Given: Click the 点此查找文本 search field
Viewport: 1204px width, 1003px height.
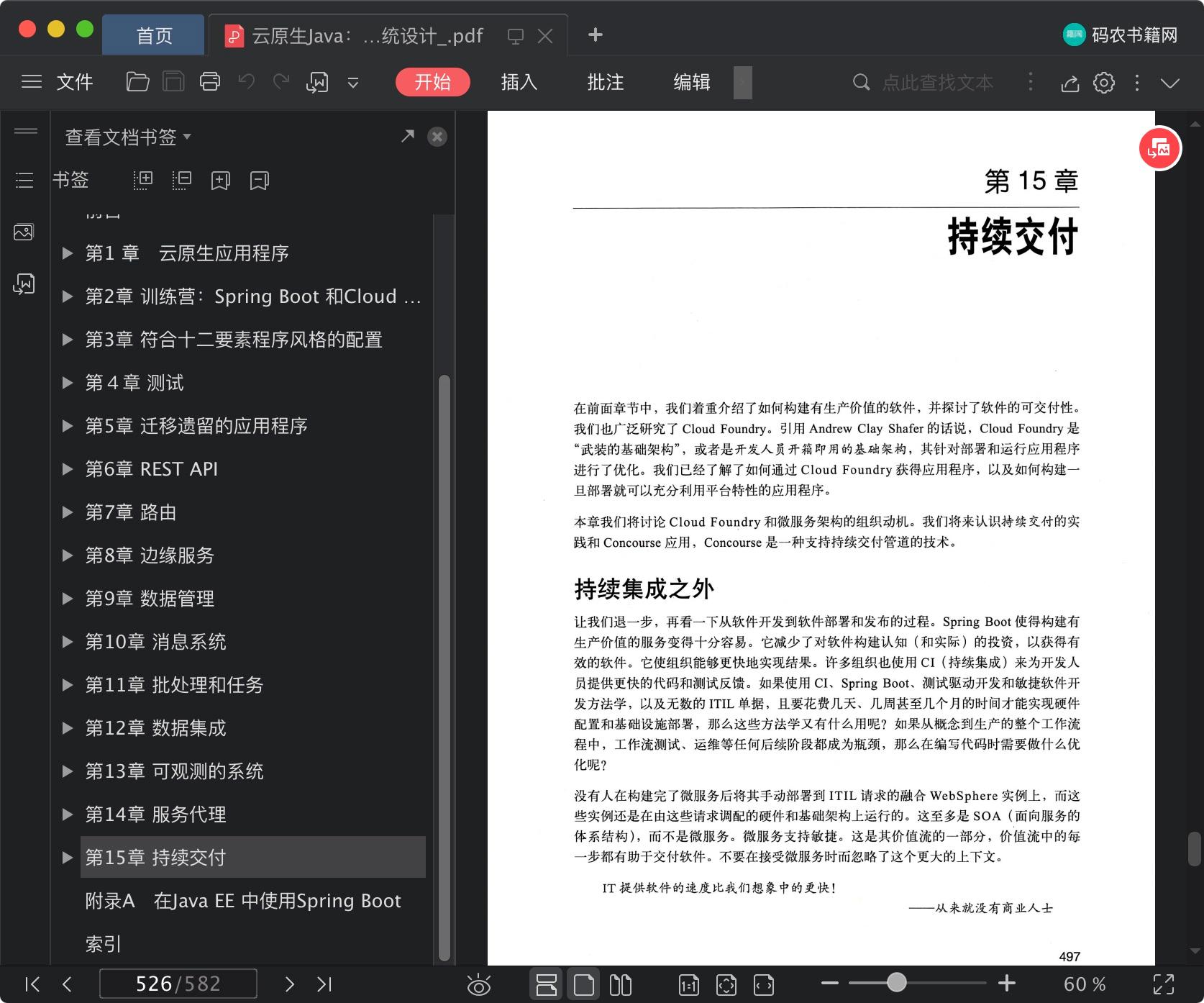Looking at the screenshot, I should click(x=937, y=83).
